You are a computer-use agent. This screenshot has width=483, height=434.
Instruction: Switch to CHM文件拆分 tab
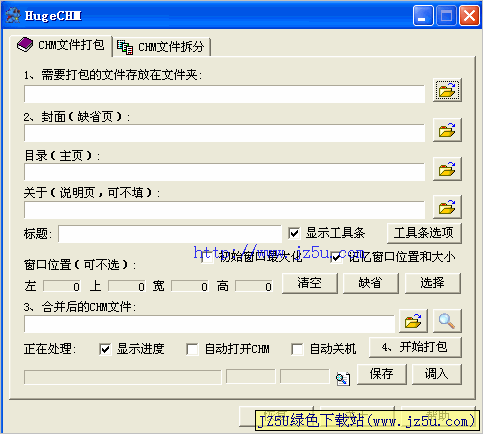161,47
